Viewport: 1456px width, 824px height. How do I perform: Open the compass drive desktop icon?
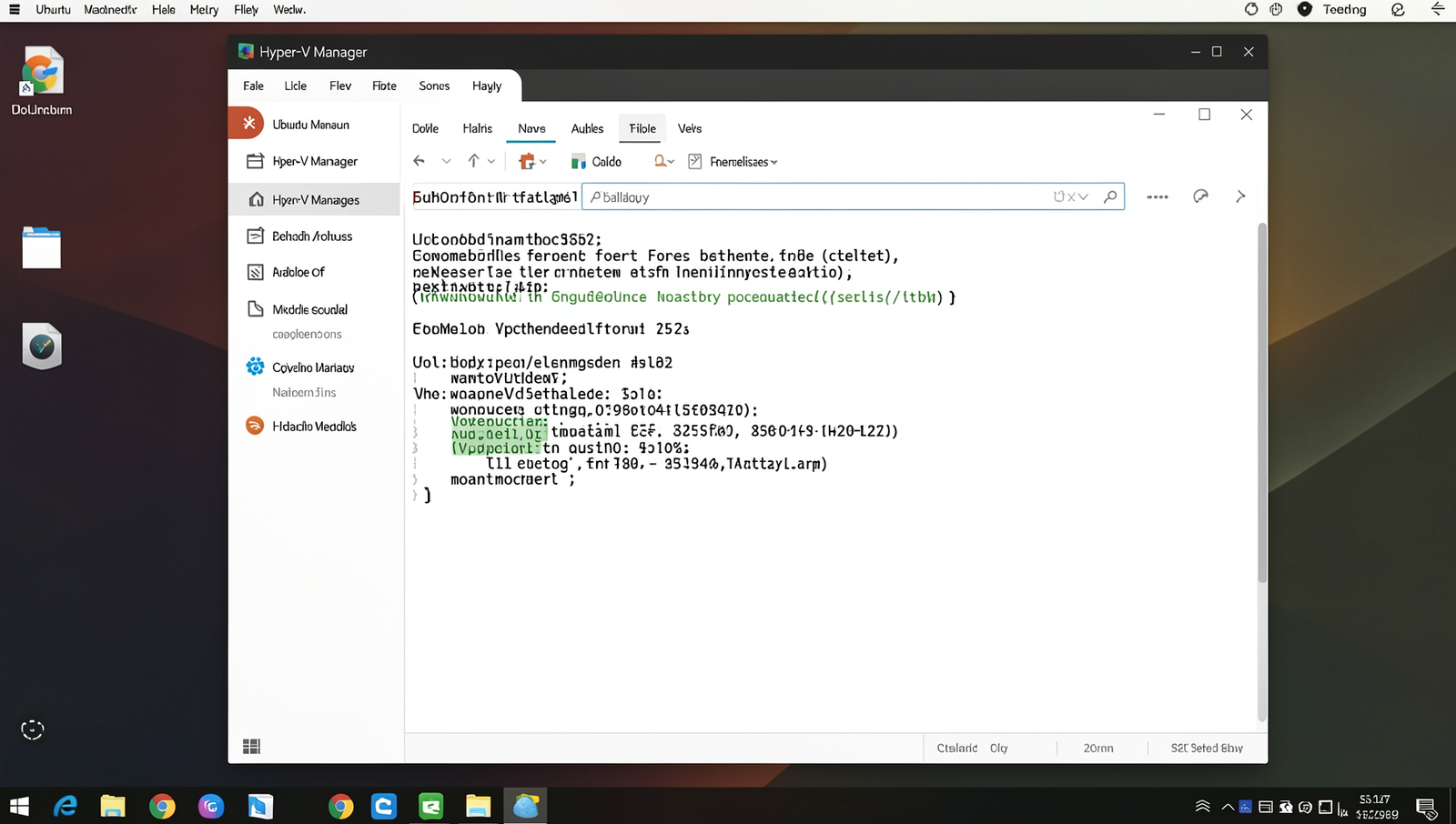[42, 346]
